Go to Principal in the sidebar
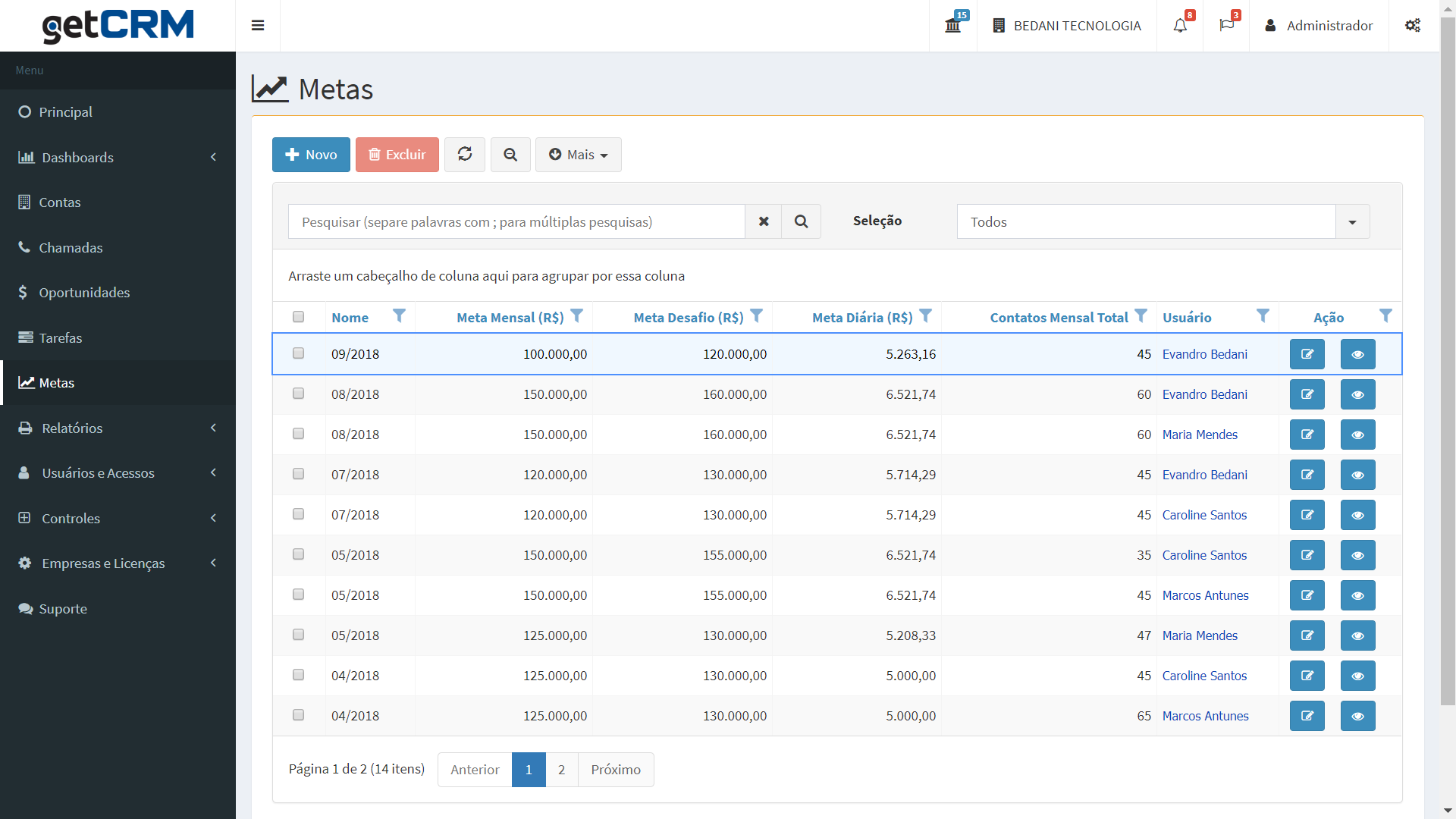Image resolution: width=1456 pixels, height=819 pixels. [x=118, y=112]
